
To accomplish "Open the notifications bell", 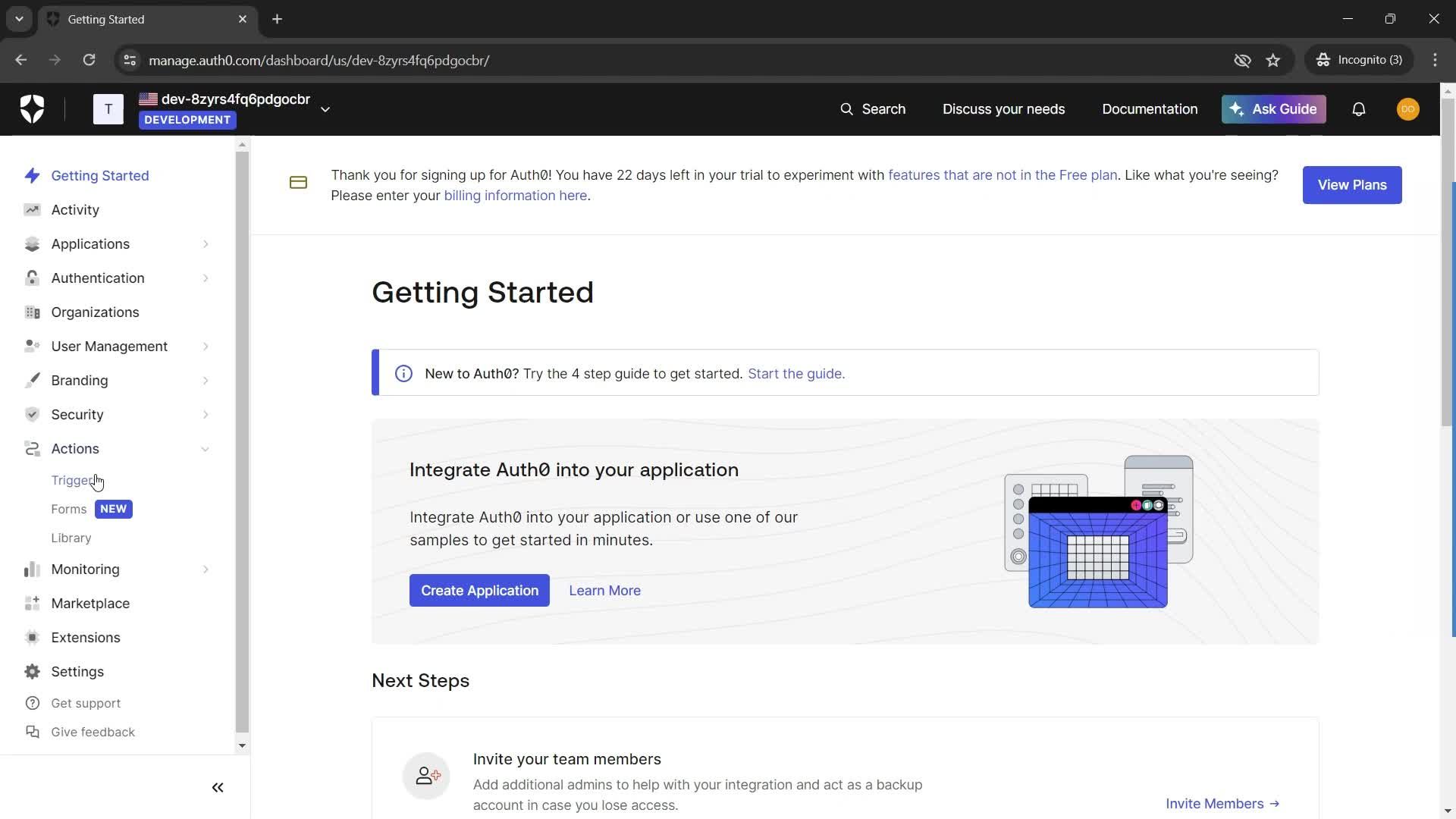I will (x=1359, y=109).
